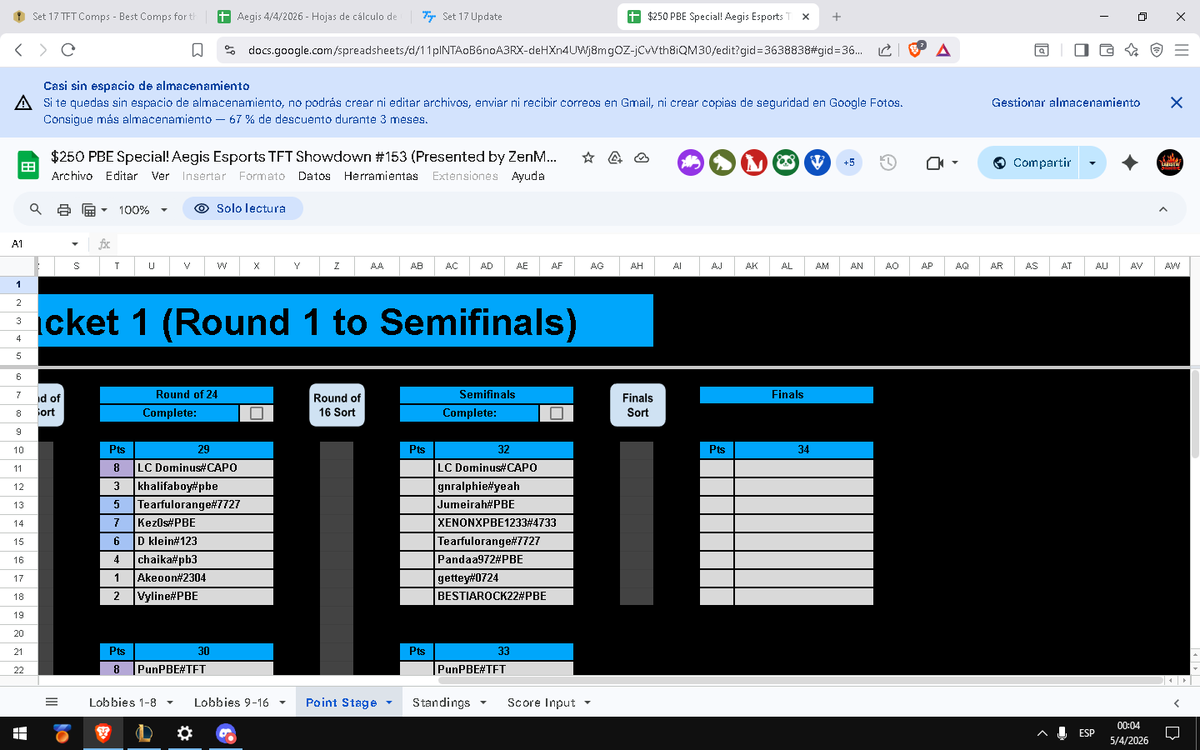Viewport: 1200px width, 750px height.
Task: Open the Google account profile avatar
Action: point(1170,162)
